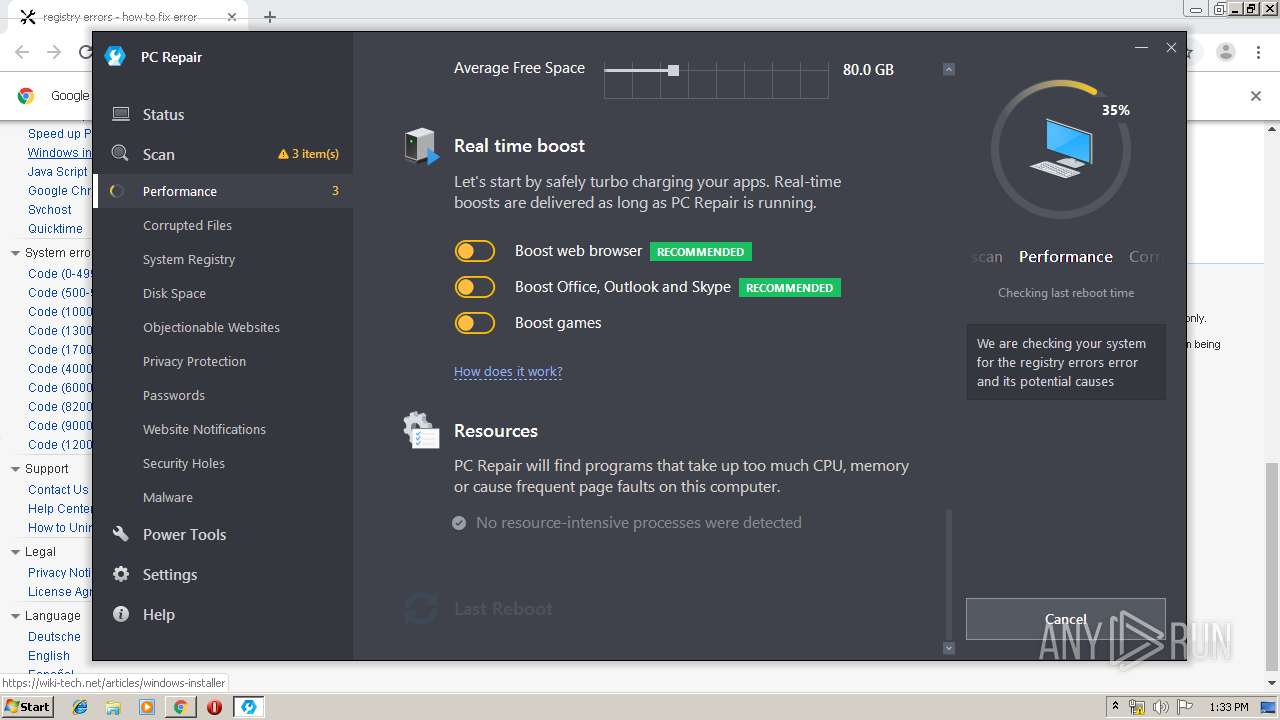
Task: Click the Performance spinner icon in sidebar
Action: tap(117, 191)
